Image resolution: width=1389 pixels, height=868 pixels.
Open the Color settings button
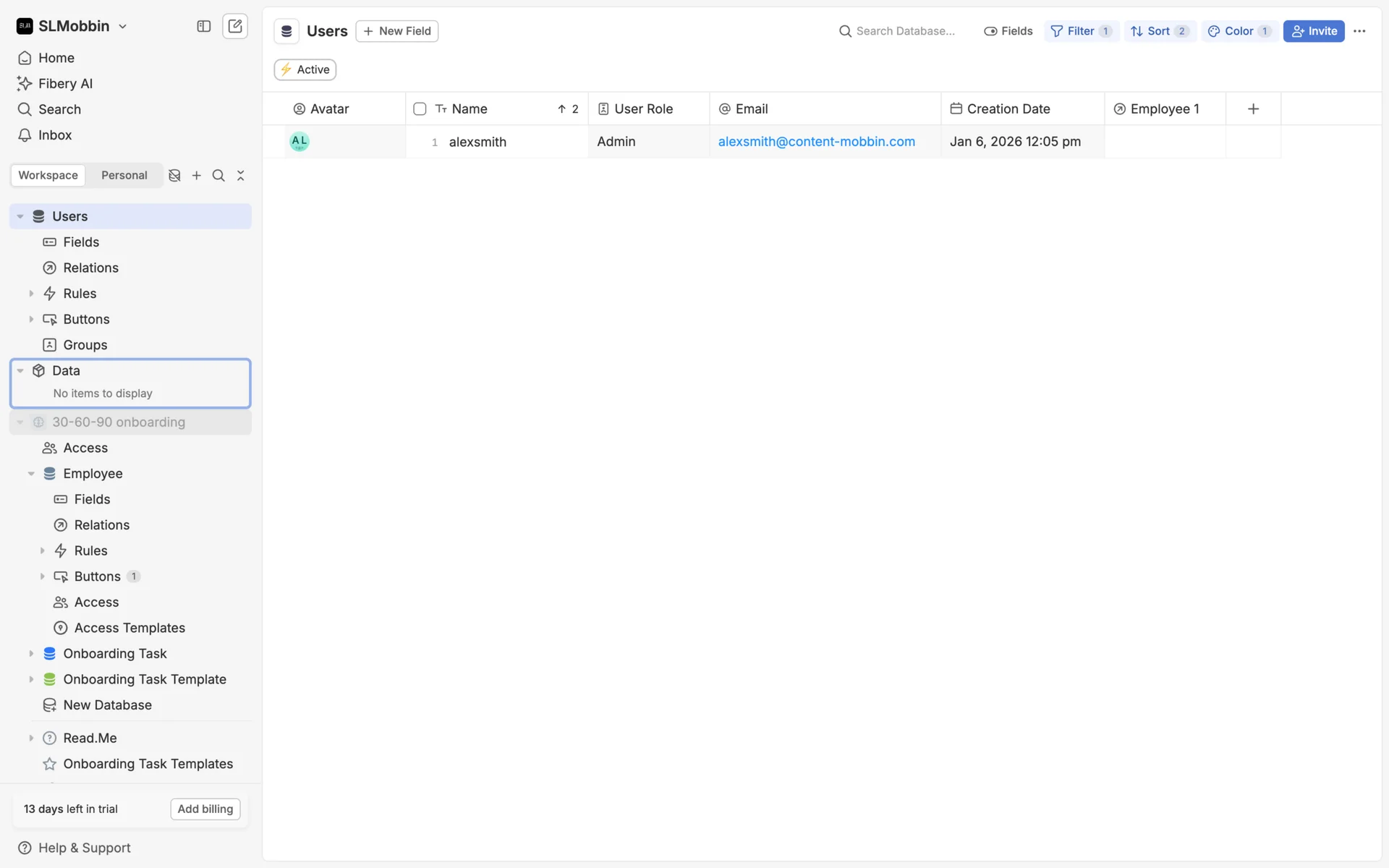click(x=1239, y=31)
